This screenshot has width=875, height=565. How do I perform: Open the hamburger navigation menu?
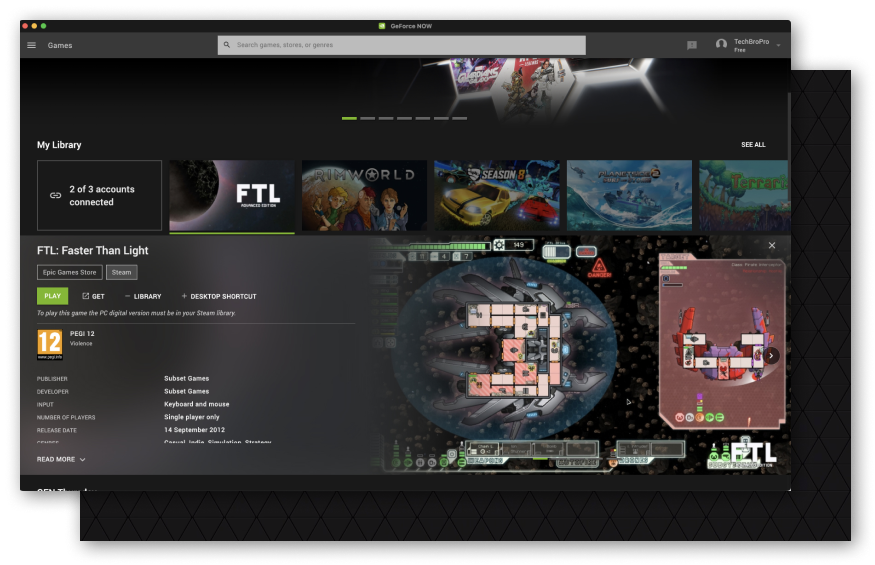[x=32, y=45]
